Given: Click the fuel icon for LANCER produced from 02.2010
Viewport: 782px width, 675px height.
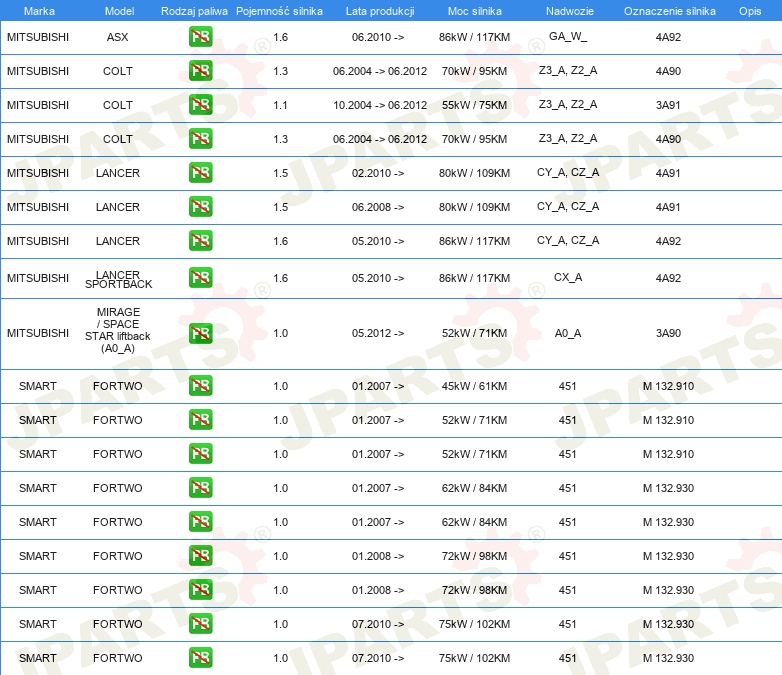Looking at the screenshot, I should tap(200, 173).
